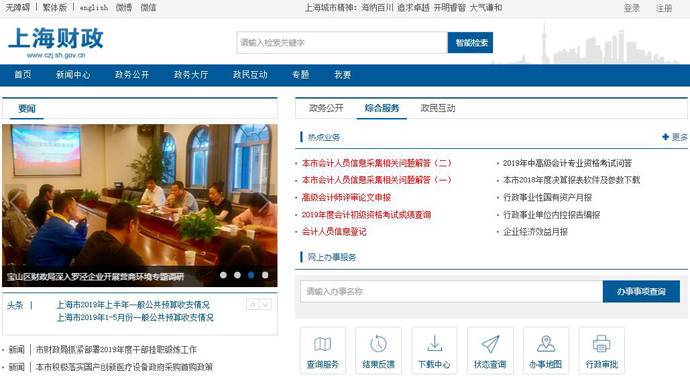Open 本市会计人员信息采集相关问题解答（一）

377,180
